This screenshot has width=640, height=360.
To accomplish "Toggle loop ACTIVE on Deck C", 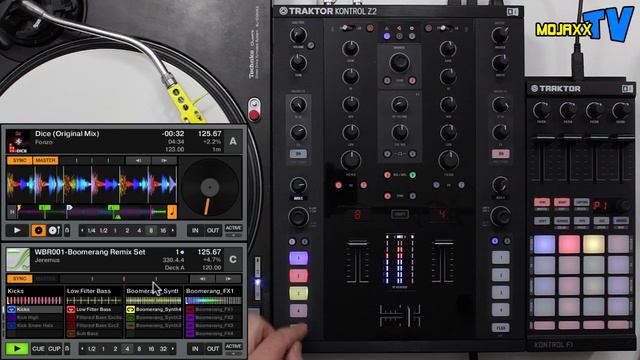I will point(233,346).
